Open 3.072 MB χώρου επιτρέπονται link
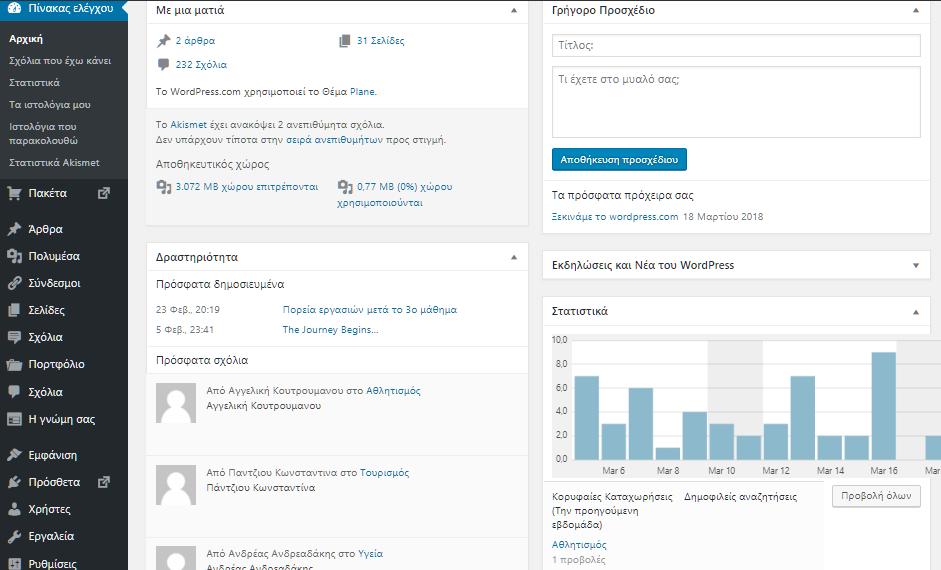The height and width of the screenshot is (570, 941). (247, 187)
